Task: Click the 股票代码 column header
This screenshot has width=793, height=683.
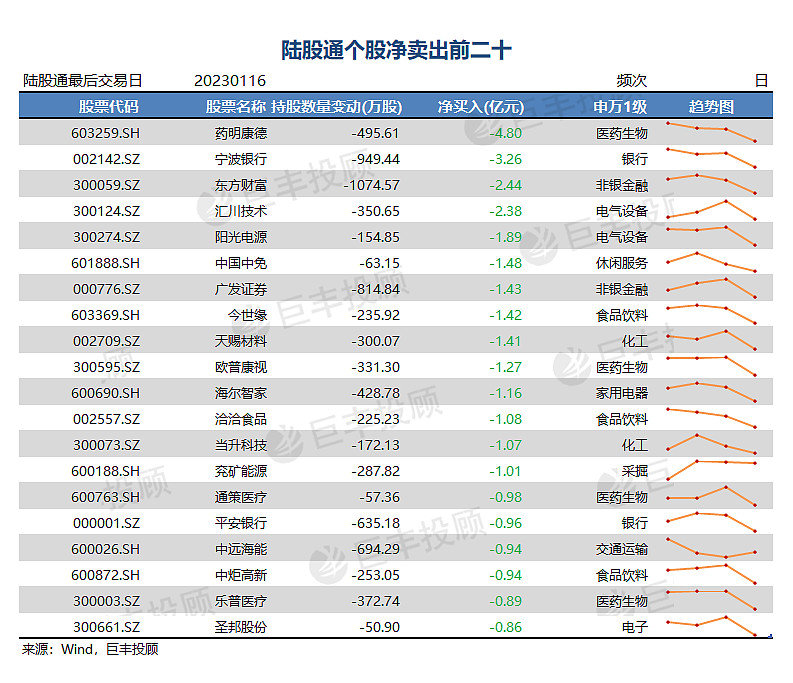Action: tap(109, 107)
